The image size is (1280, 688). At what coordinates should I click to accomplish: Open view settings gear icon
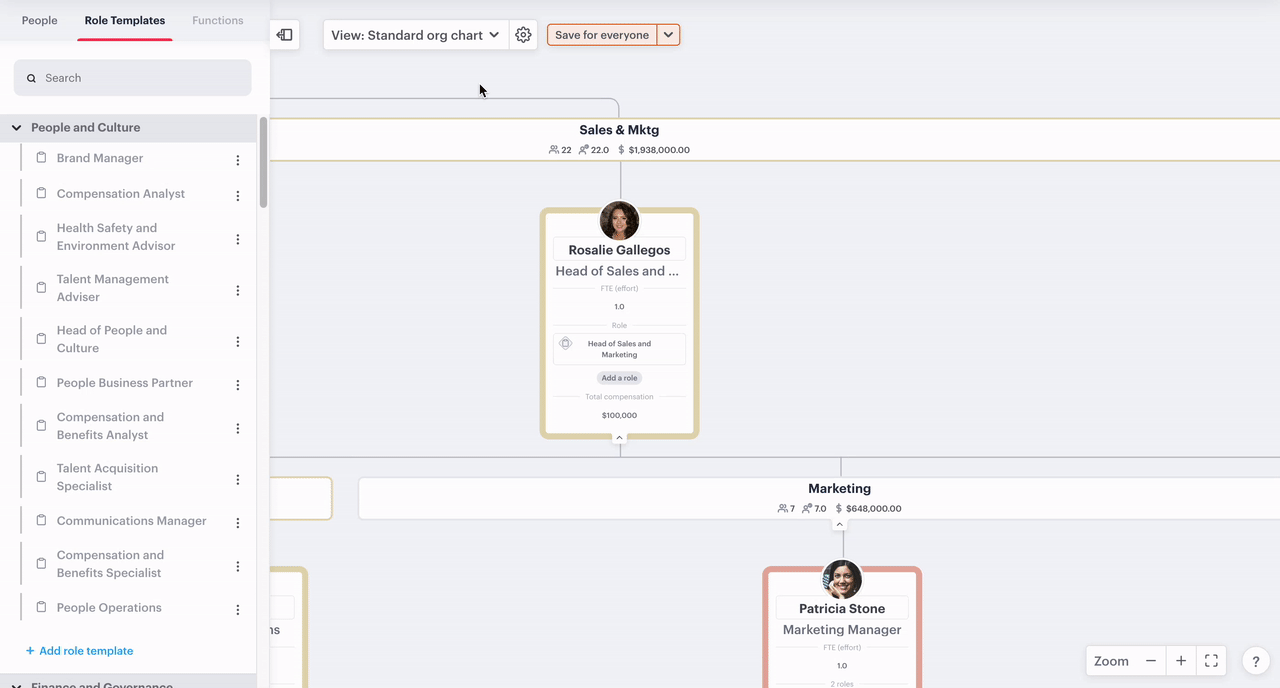coord(523,35)
